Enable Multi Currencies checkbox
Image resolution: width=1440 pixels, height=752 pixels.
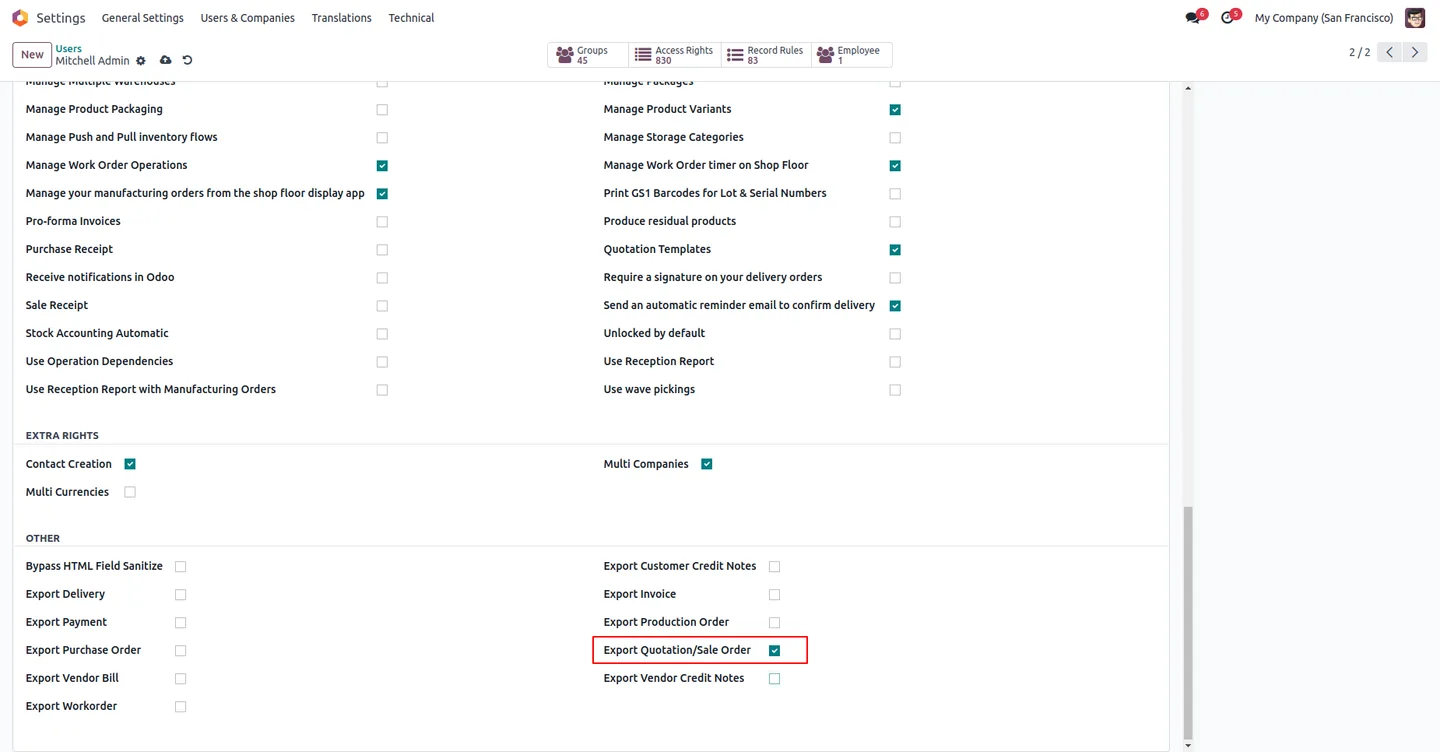click(130, 492)
